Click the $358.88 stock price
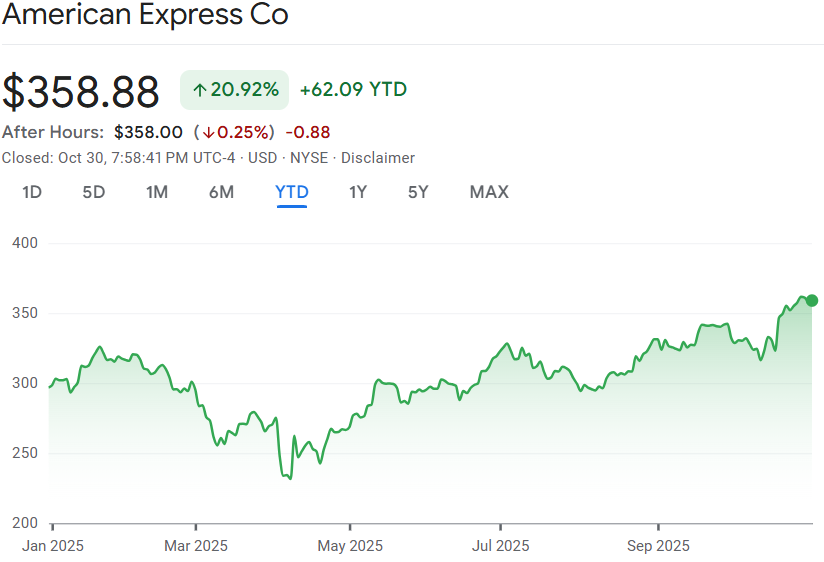 (81, 92)
